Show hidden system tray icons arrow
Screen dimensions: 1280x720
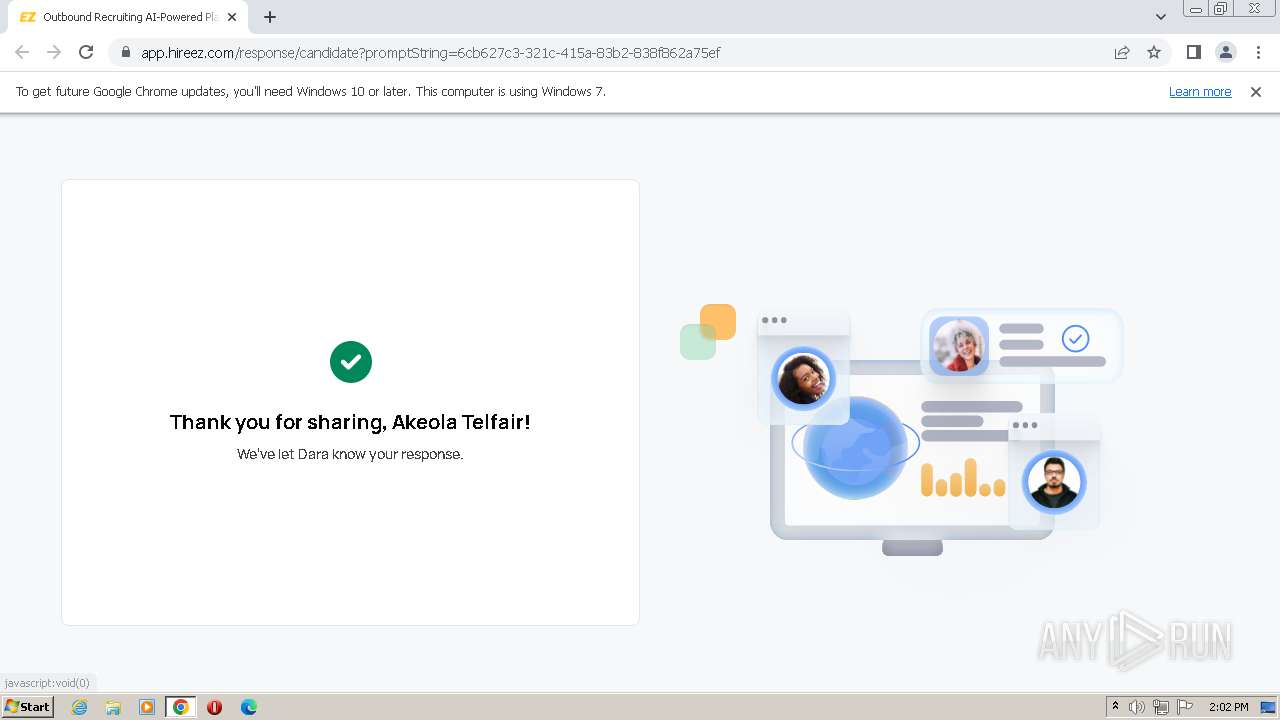[x=1115, y=707]
